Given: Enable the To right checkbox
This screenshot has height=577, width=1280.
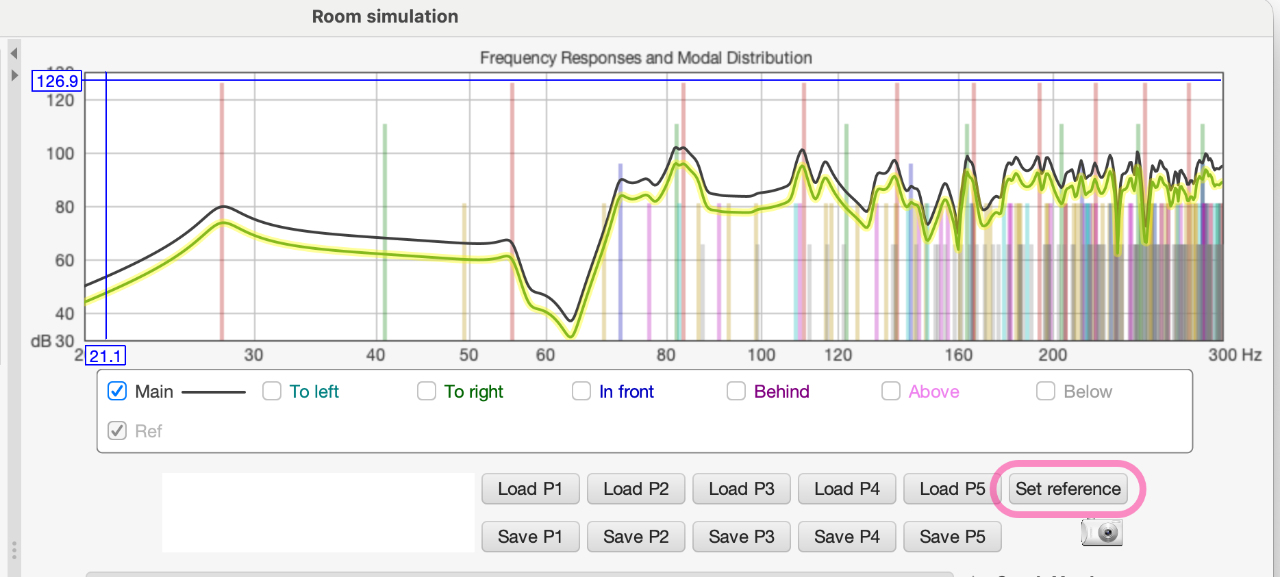Looking at the screenshot, I should click(427, 392).
